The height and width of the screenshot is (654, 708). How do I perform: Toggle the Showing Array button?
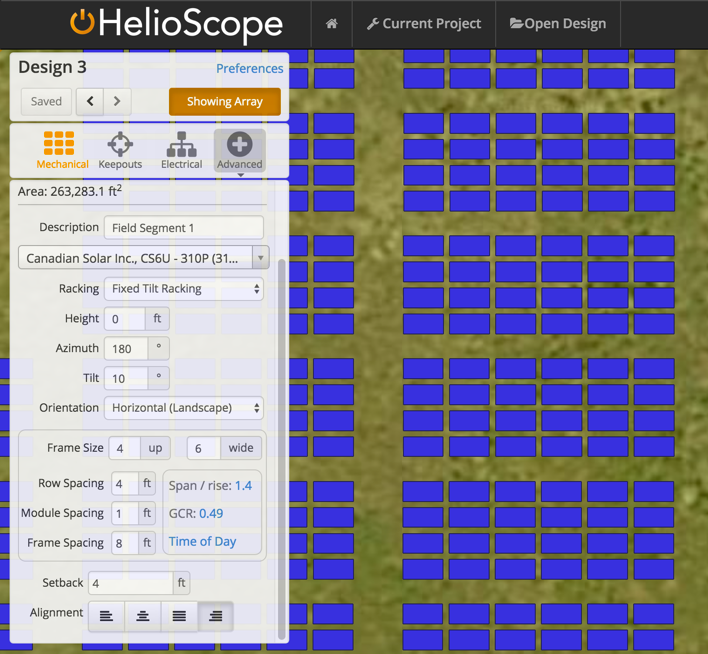225,102
